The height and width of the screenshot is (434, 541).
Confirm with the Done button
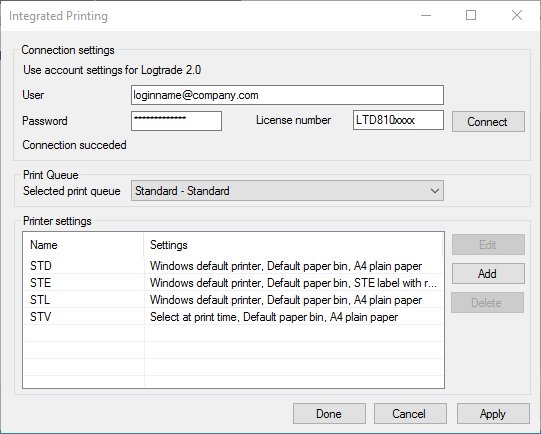click(329, 414)
